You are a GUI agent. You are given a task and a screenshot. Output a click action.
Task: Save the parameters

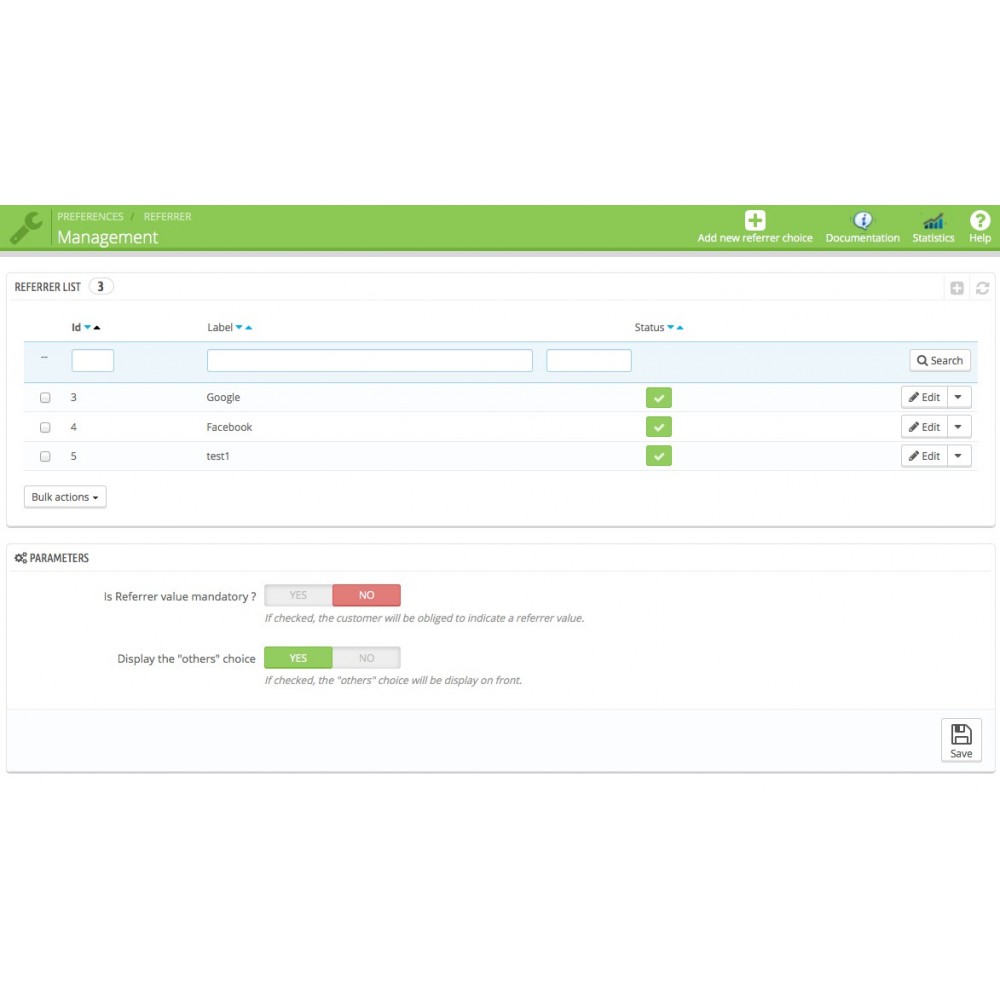[x=961, y=740]
